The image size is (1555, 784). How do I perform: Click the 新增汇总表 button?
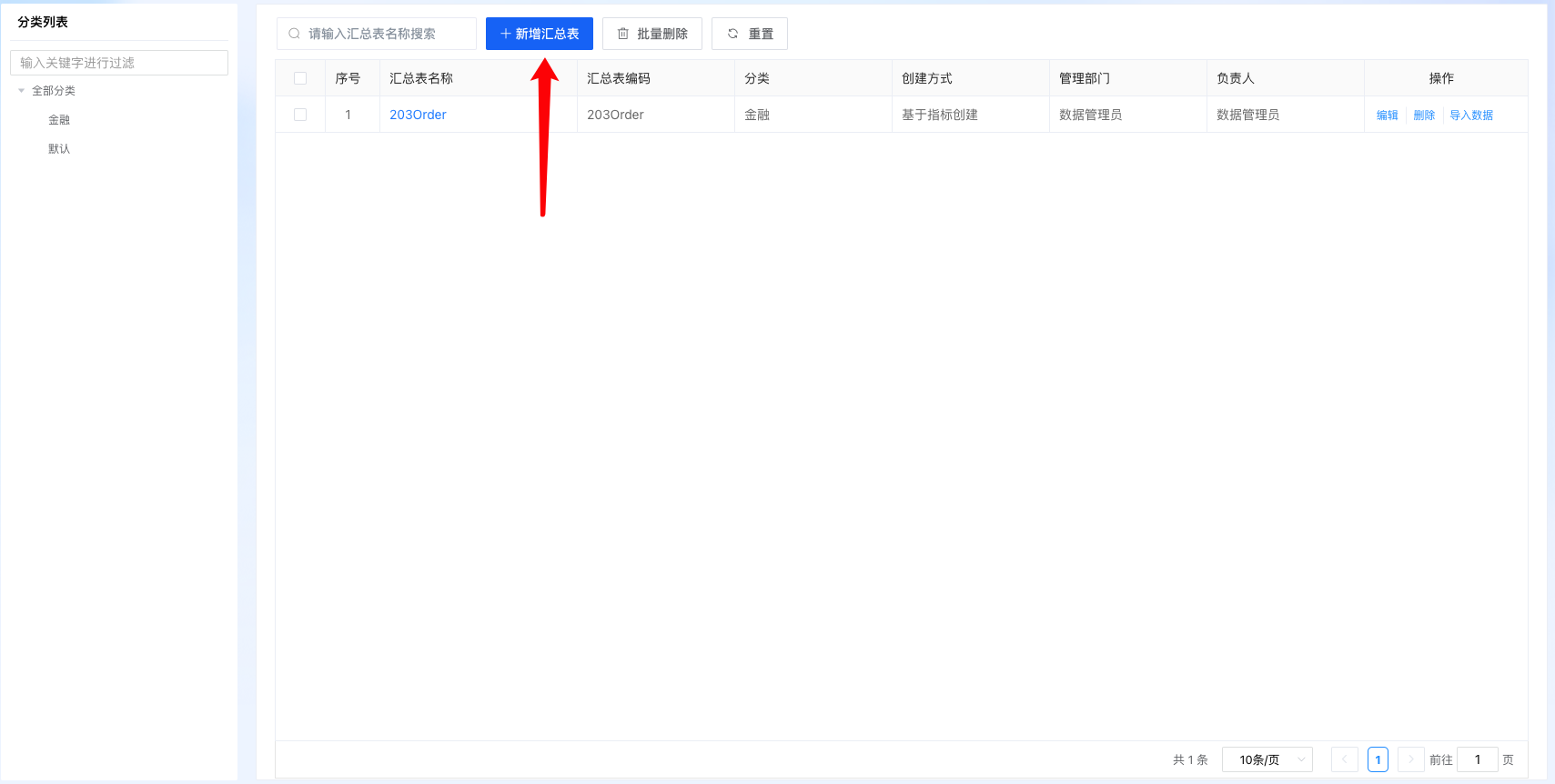point(540,34)
